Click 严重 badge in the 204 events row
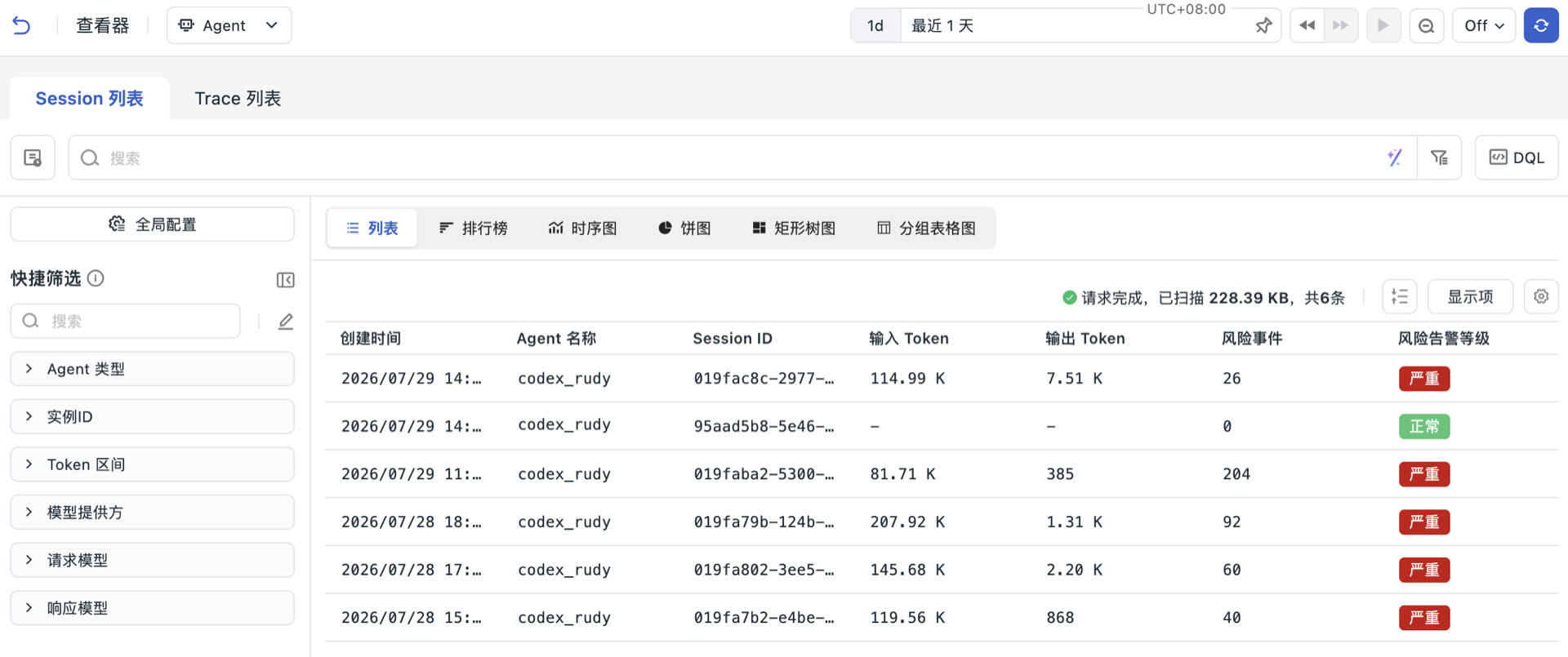The width and height of the screenshot is (1568, 657). coord(1424,473)
